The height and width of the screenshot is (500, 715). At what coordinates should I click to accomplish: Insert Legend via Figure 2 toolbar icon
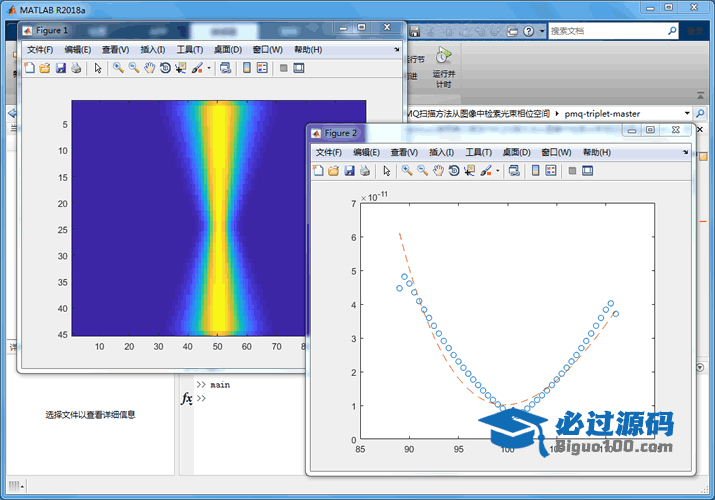click(551, 170)
